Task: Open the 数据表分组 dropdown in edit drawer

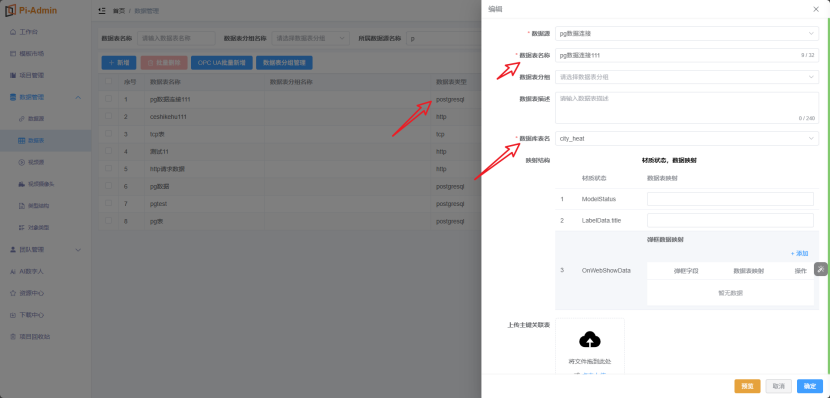Action: click(x=687, y=77)
